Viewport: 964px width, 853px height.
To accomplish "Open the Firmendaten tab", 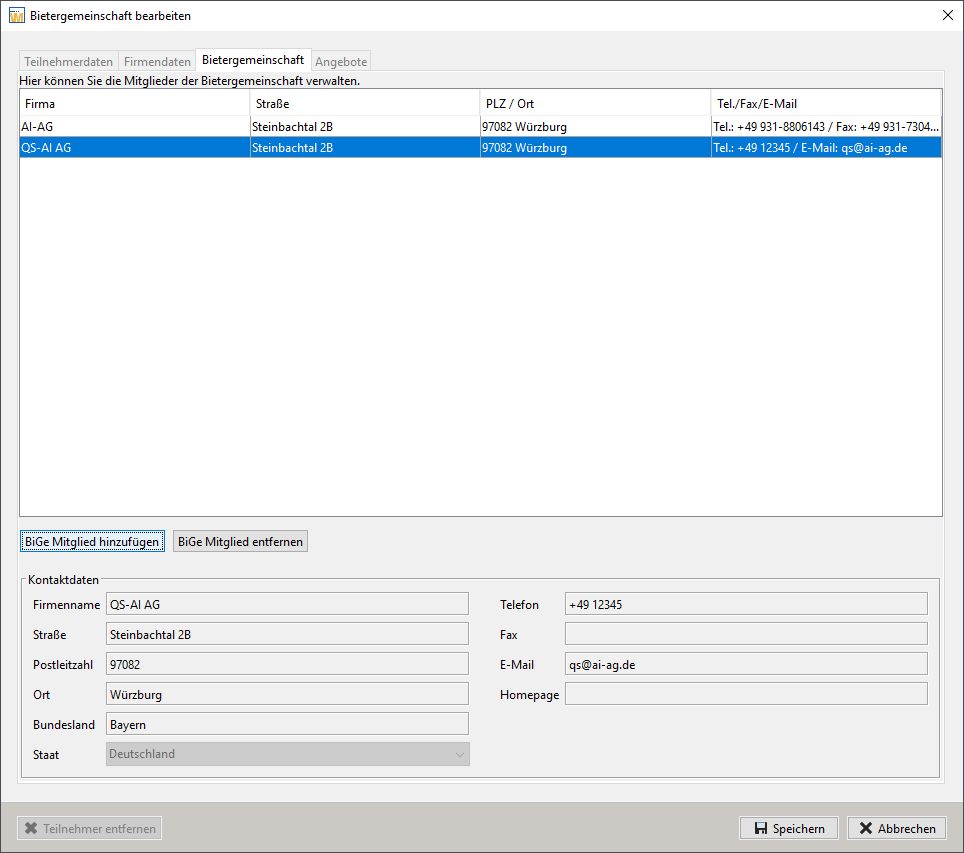I will (157, 61).
